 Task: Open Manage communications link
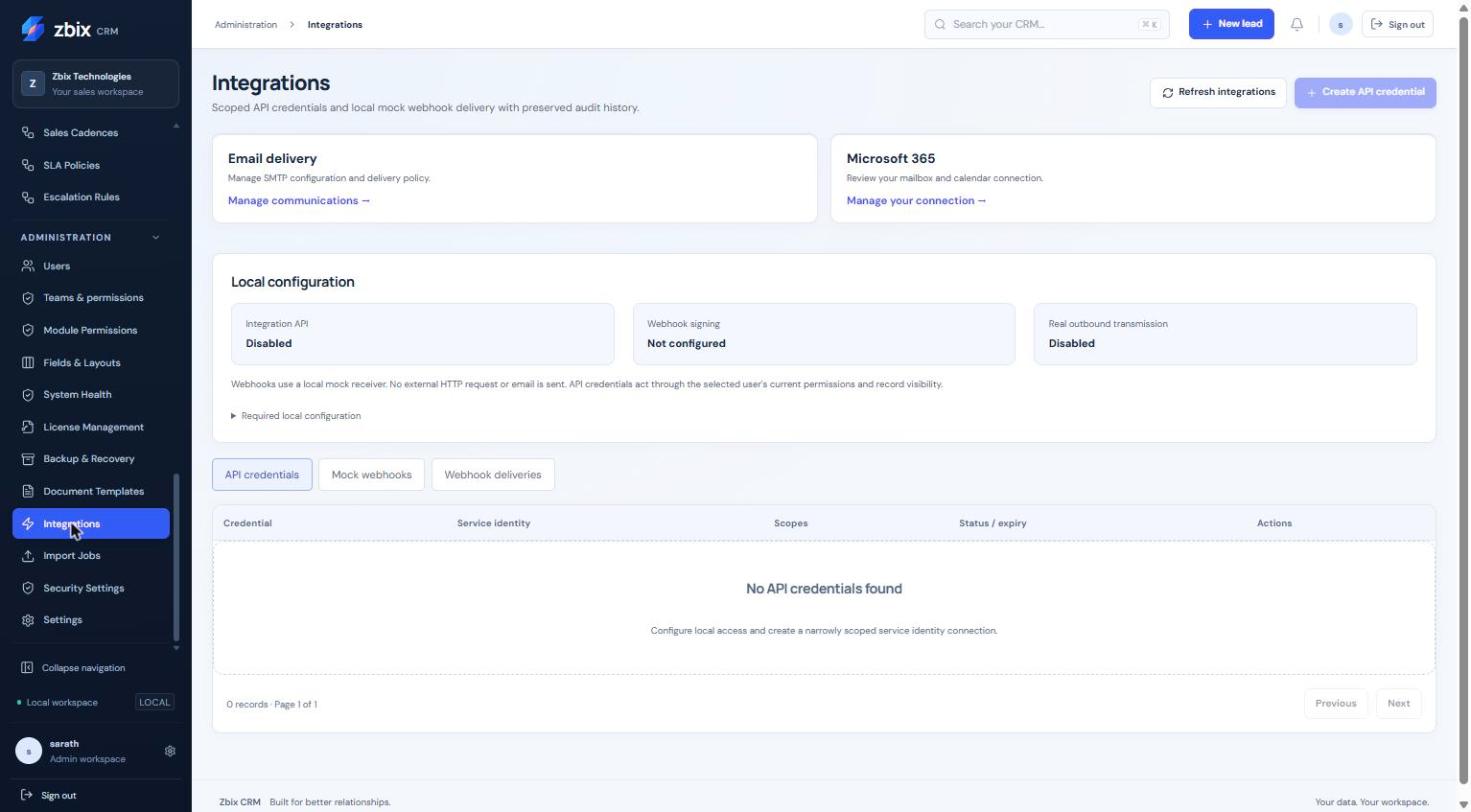tap(299, 201)
